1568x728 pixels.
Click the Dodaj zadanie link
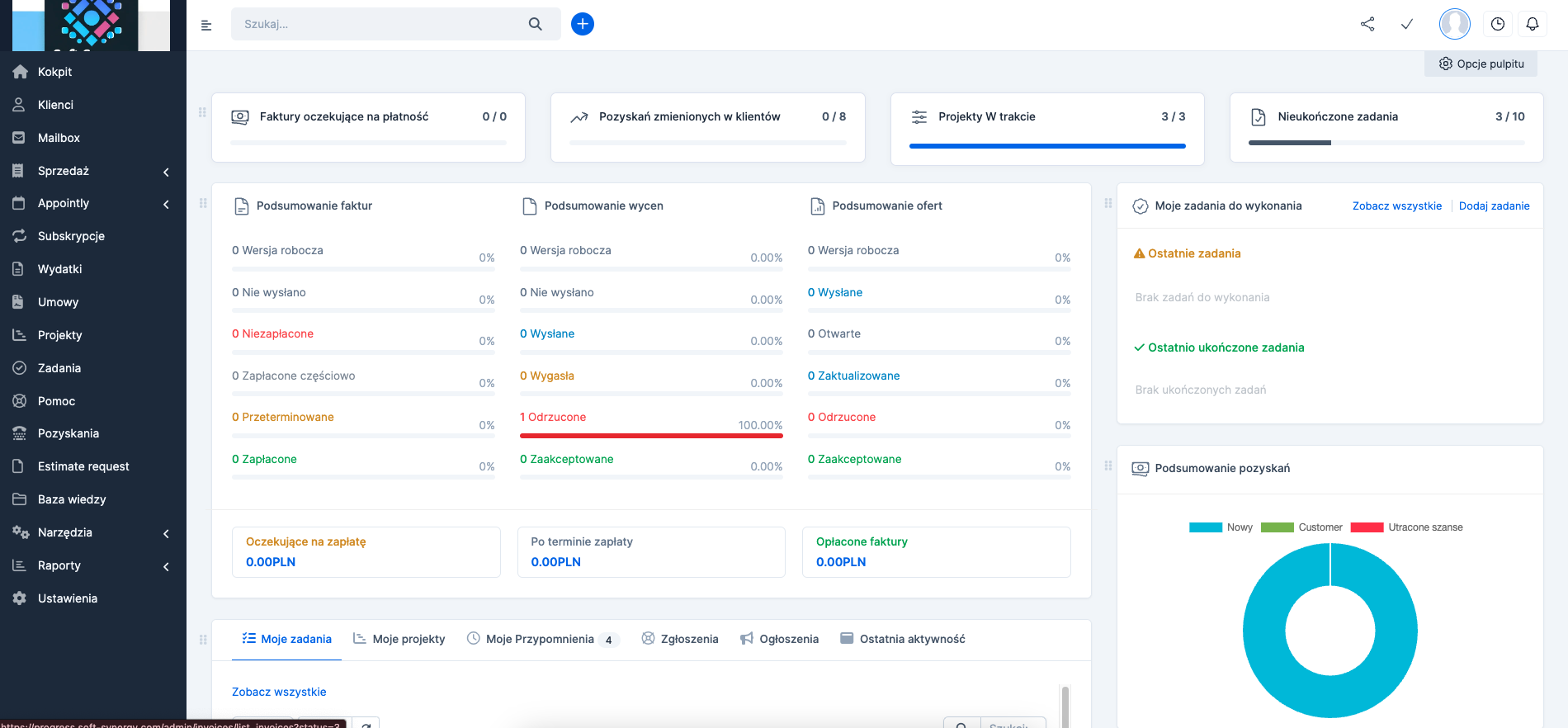click(x=1495, y=206)
